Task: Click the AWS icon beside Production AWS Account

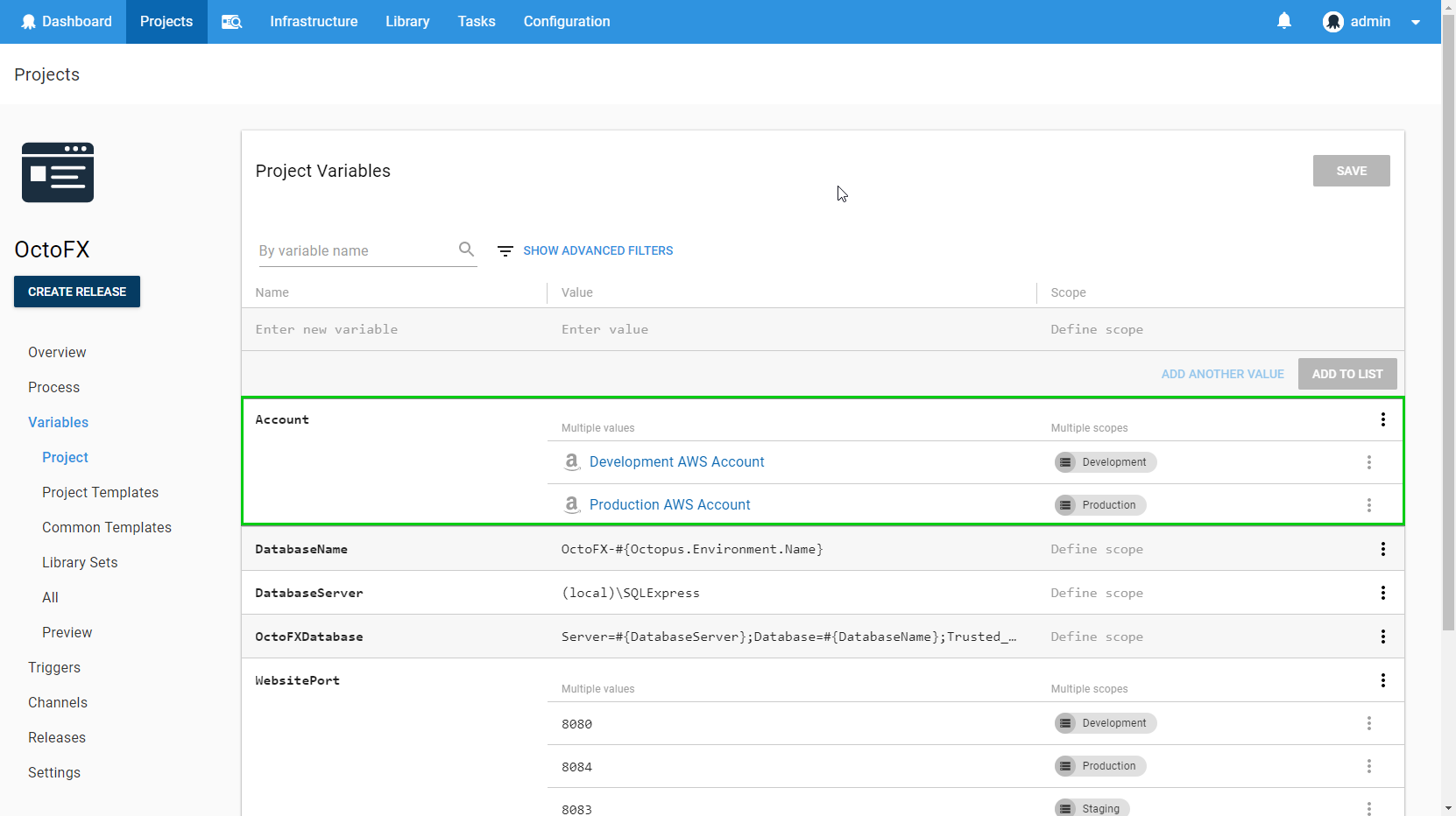Action: point(572,504)
